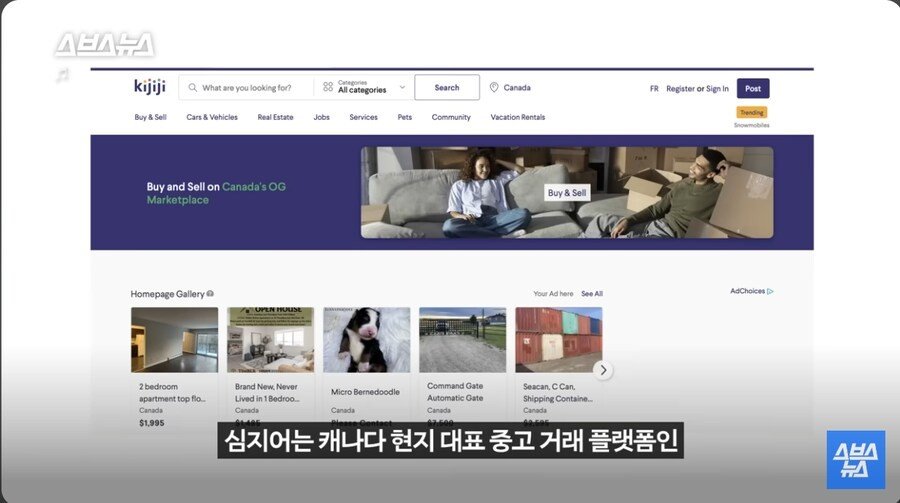This screenshot has width=900, height=503.
Task: Expand the All categories dropdown
Action: click(x=363, y=87)
